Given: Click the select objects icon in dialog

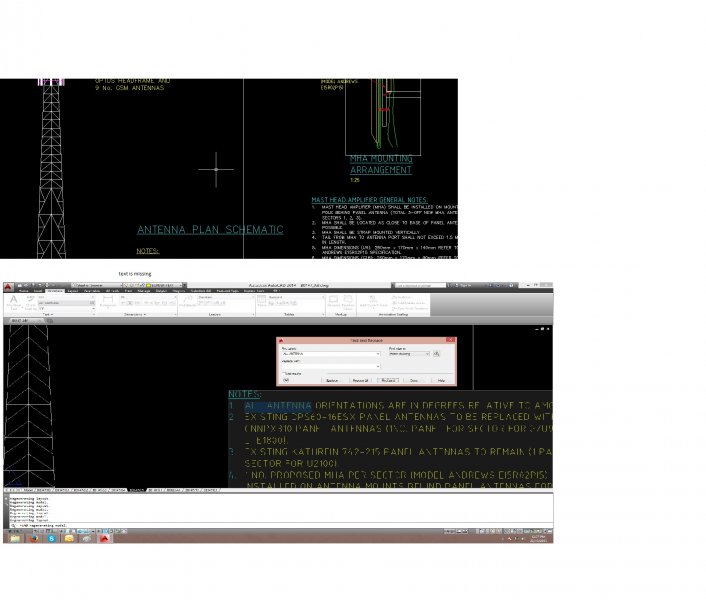Looking at the screenshot, I should pyautogui.click(x=436, y=354).
